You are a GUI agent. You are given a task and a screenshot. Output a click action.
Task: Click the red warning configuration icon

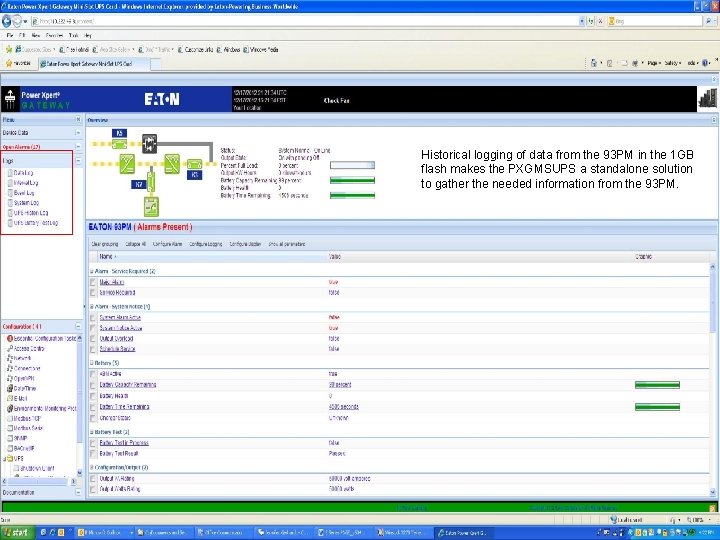pyautogui.click(x=10, y=338)
